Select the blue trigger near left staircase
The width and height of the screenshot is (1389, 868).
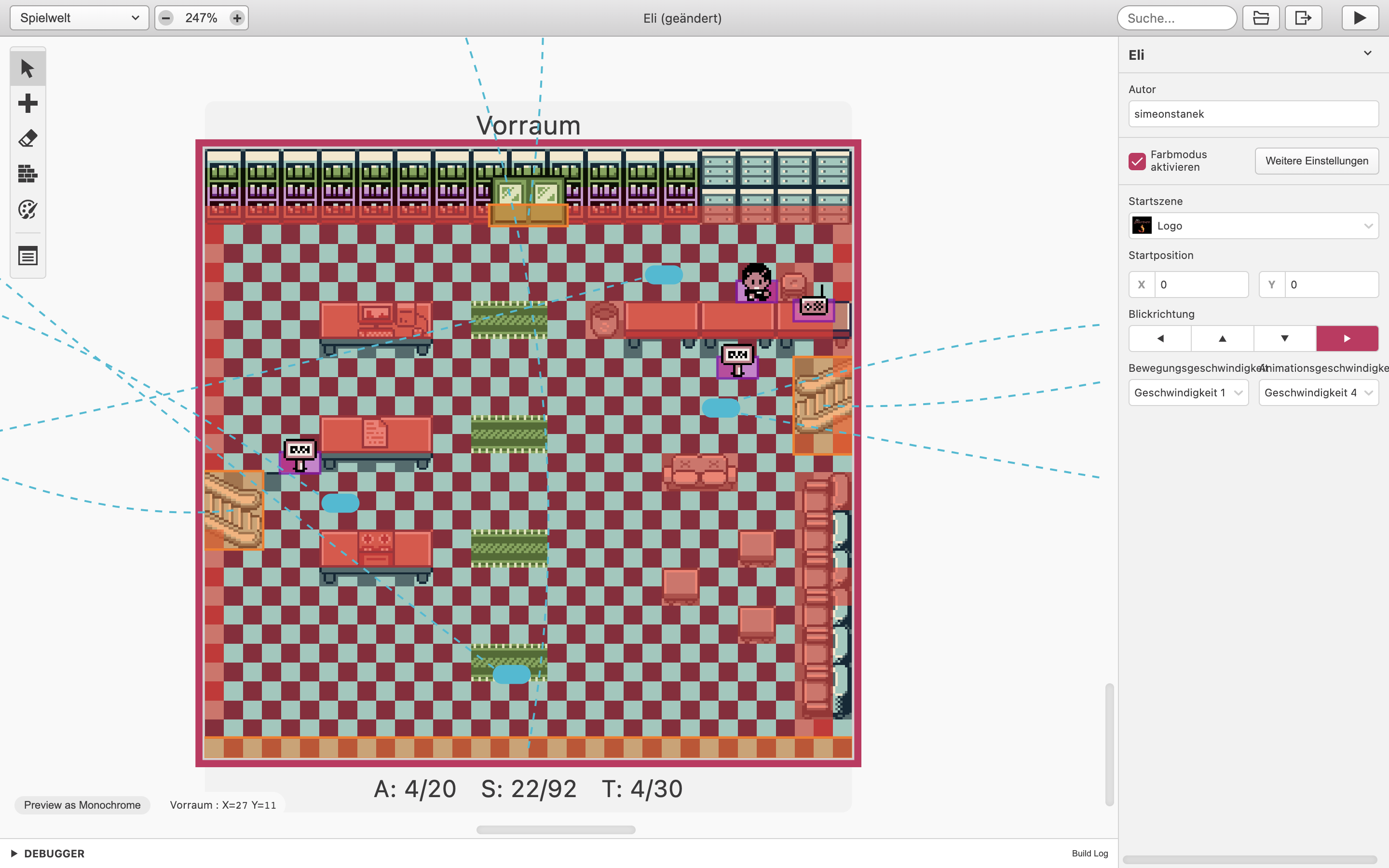340,503
